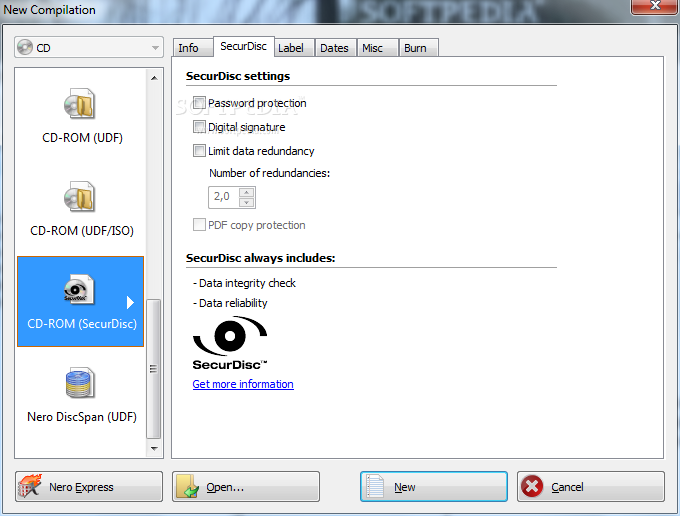
Task: Enable Password protection checkbox
Action: [199, 103]
